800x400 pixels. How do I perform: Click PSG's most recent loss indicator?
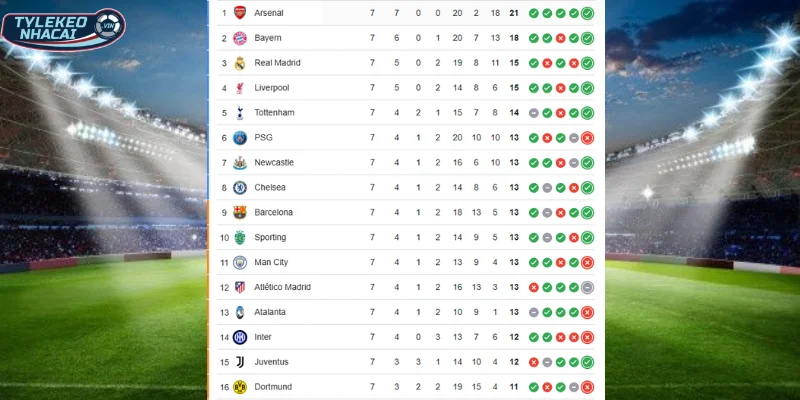(x=588, y=137)
